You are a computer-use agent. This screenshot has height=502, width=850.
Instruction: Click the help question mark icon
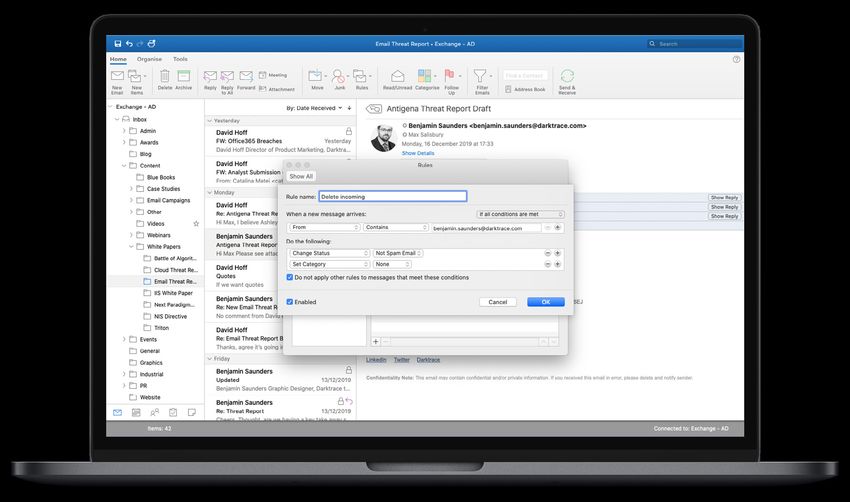[x=736, y=59]
